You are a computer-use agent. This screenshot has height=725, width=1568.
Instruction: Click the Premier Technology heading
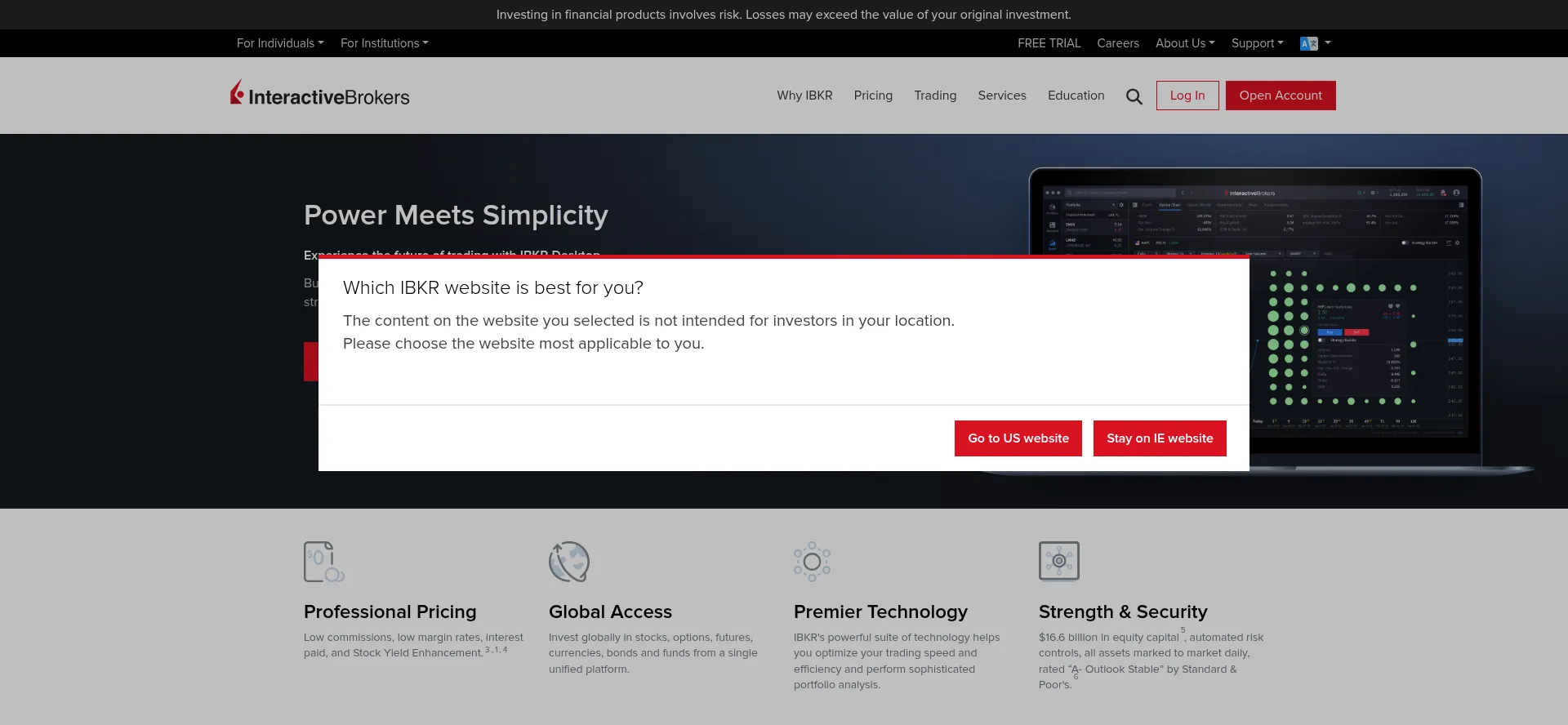[880, 612]
